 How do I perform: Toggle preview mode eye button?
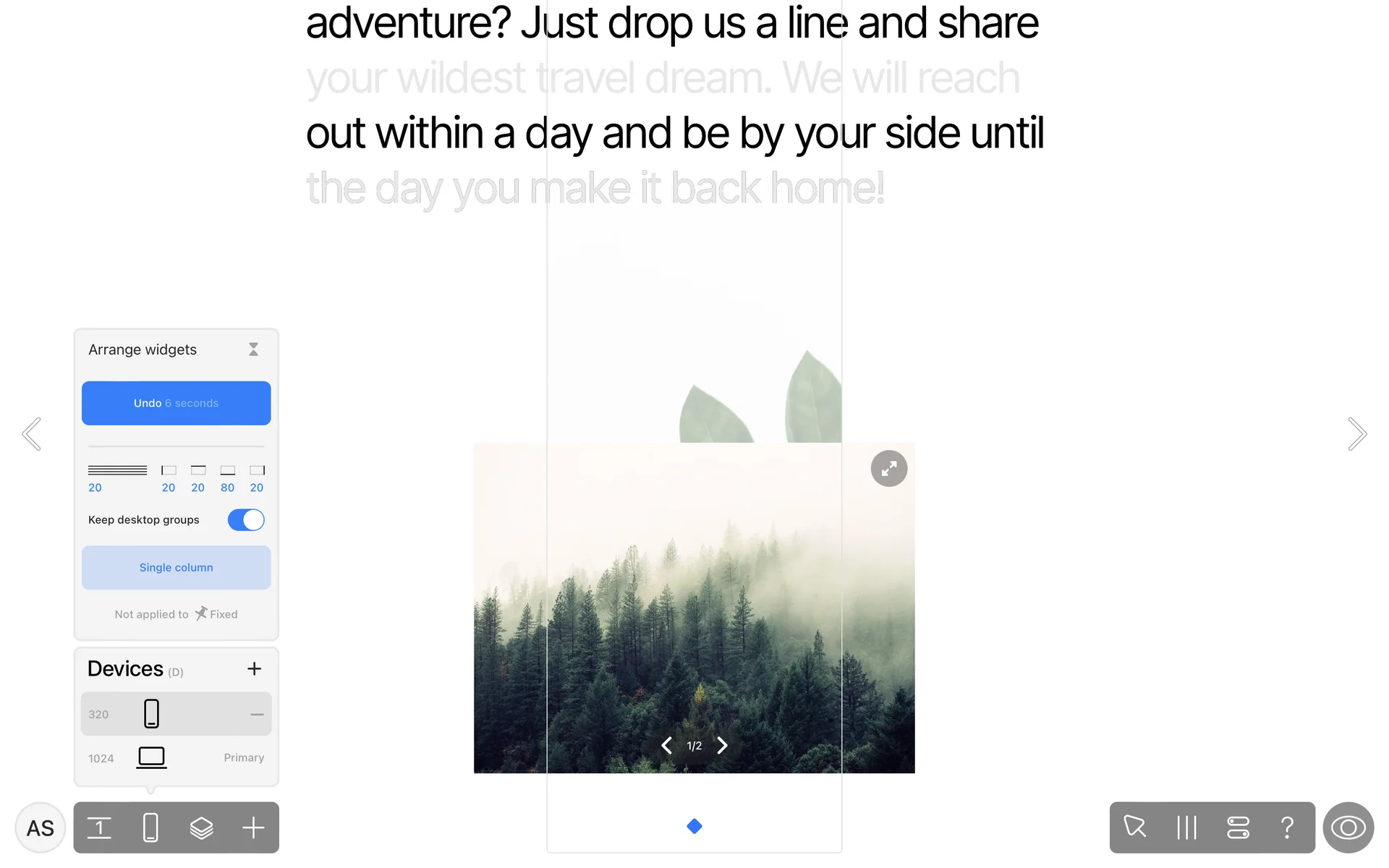click(1348, 827)
